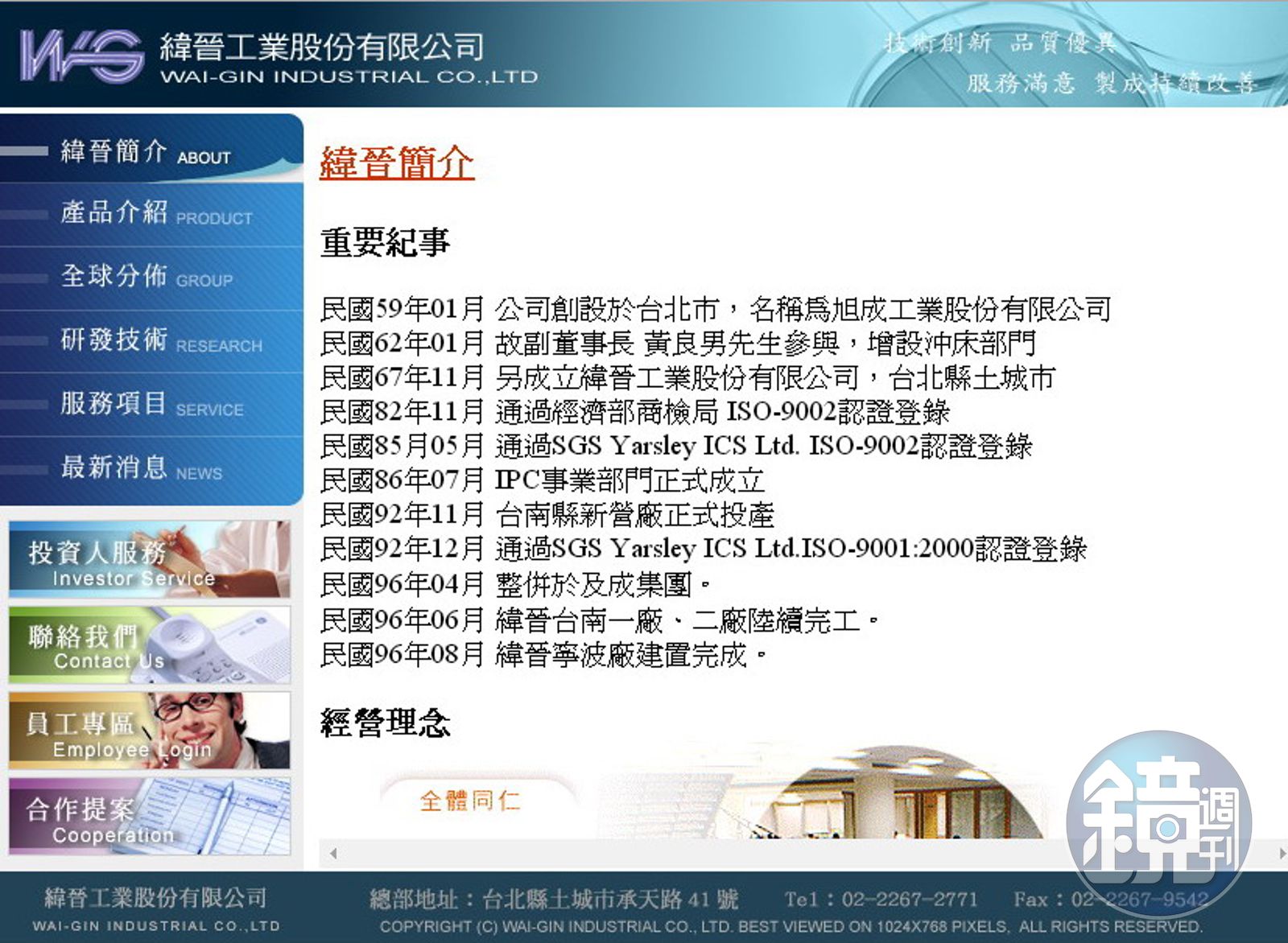Image resolution: width=1288 pixels, height=943 pixels.
Task: Click the horizontal scrollbar right arrow
Action: pyautogui.click(x=1282, y=853)
